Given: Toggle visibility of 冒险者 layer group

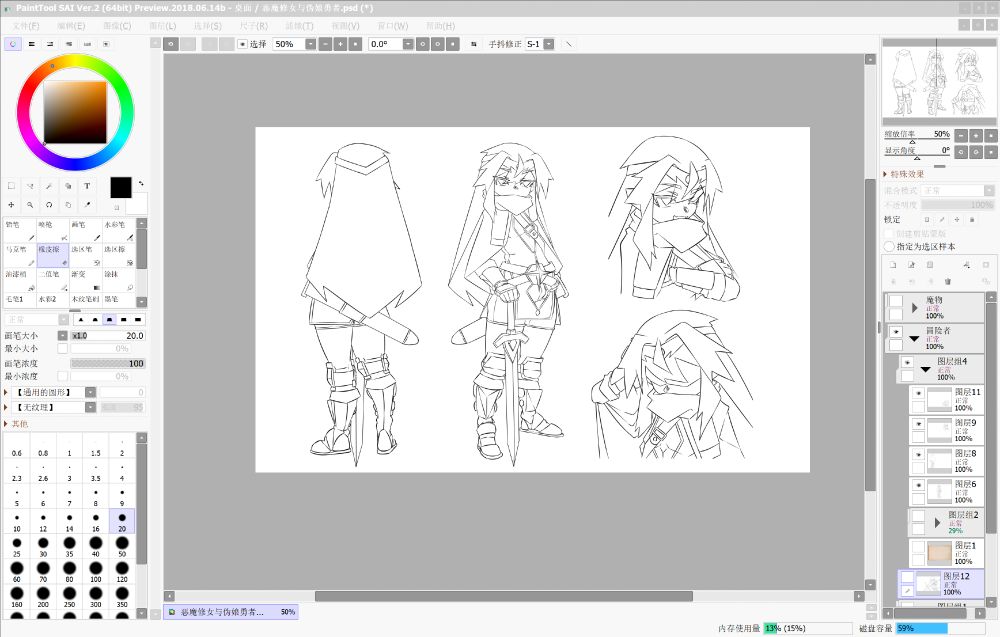Looking at the screenshot, I should pyautogui.click(x=895, y=331).
